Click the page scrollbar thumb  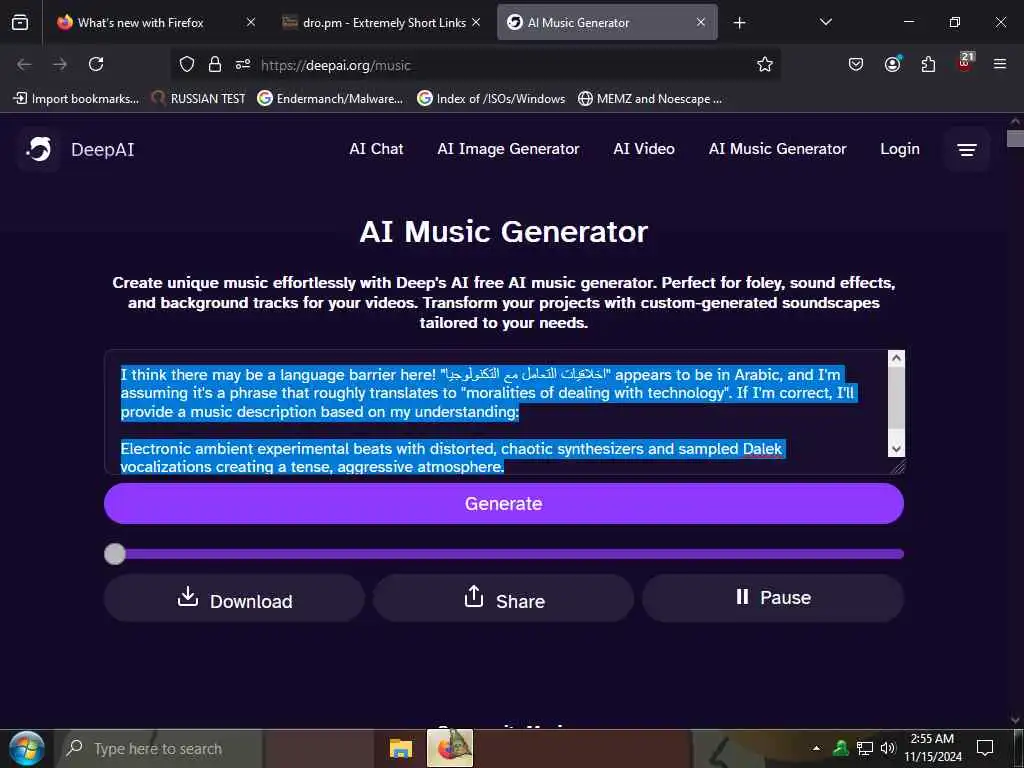(1015, 138)
